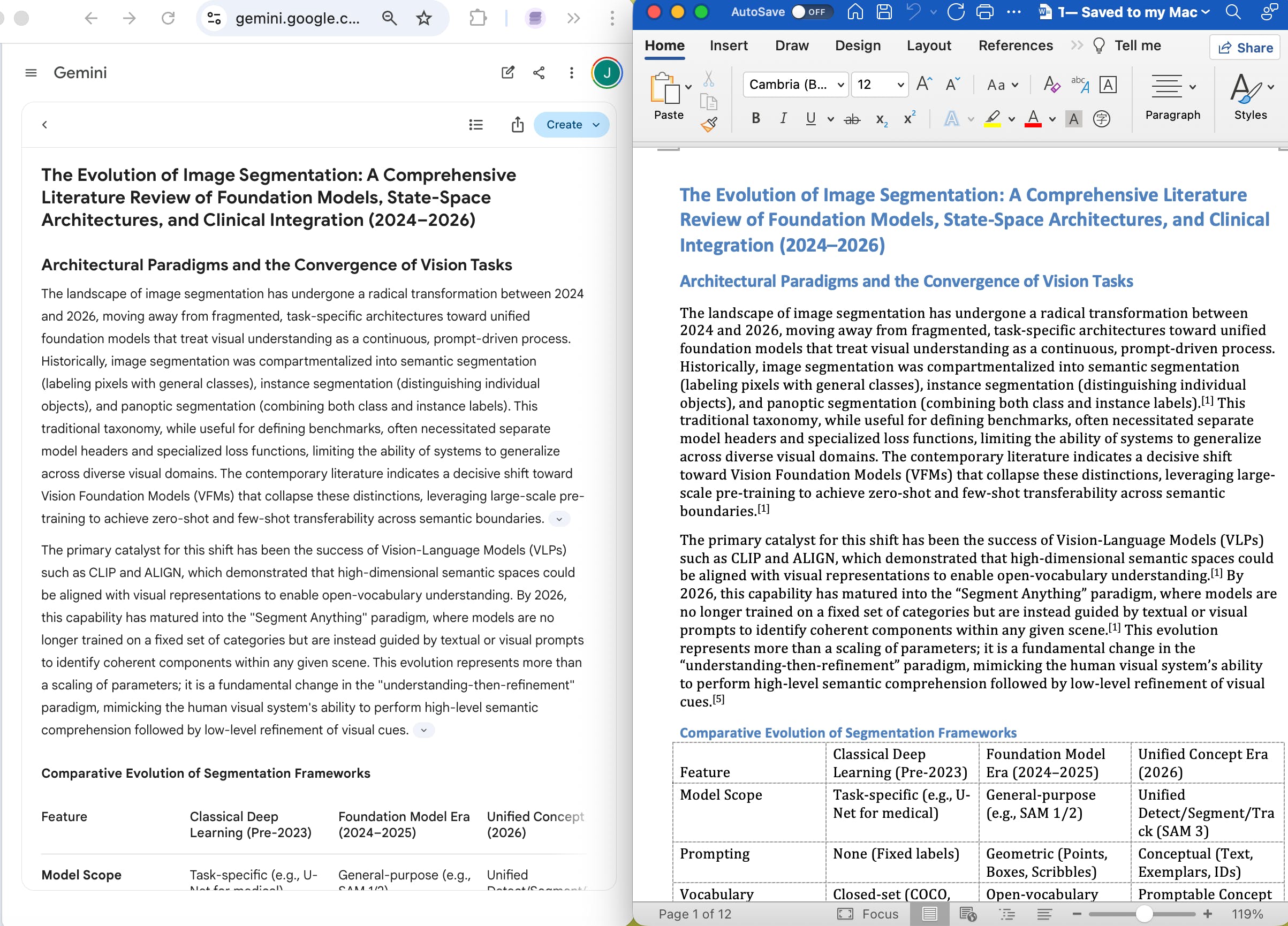Open Gemini new chat icon
The width and height of the screenshot is (1288, 926).
tap(507, 73)
